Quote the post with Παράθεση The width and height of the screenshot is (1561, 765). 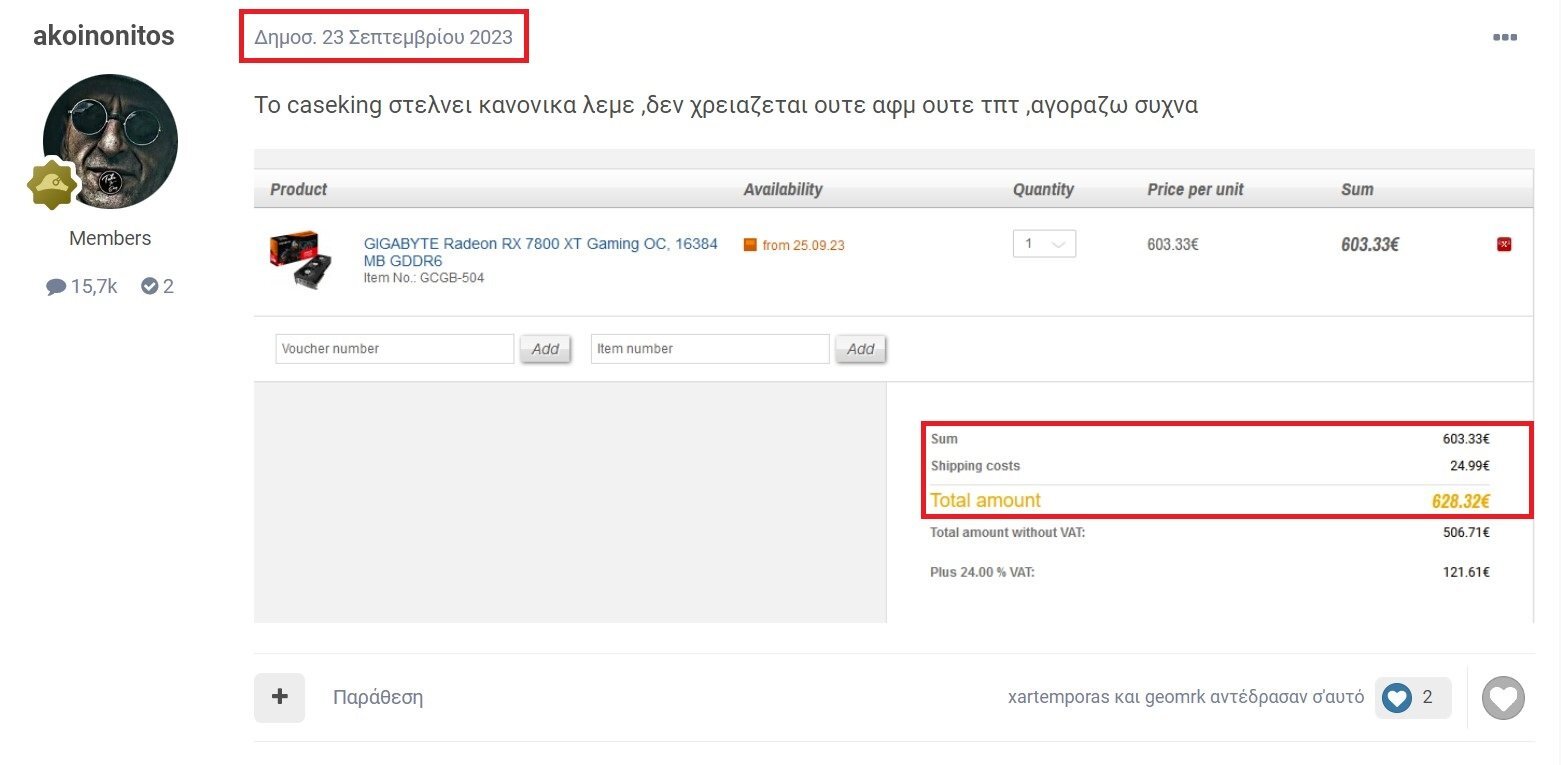[x=378, y=698]
